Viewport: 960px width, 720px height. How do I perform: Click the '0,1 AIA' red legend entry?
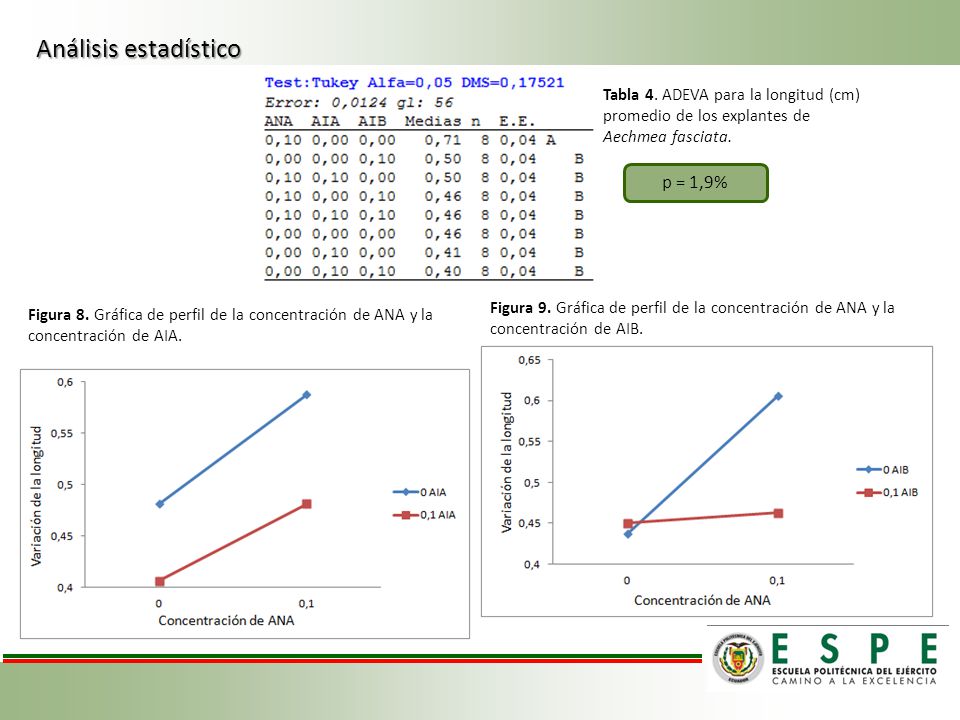pyautogui.click(x=424, y=515)
